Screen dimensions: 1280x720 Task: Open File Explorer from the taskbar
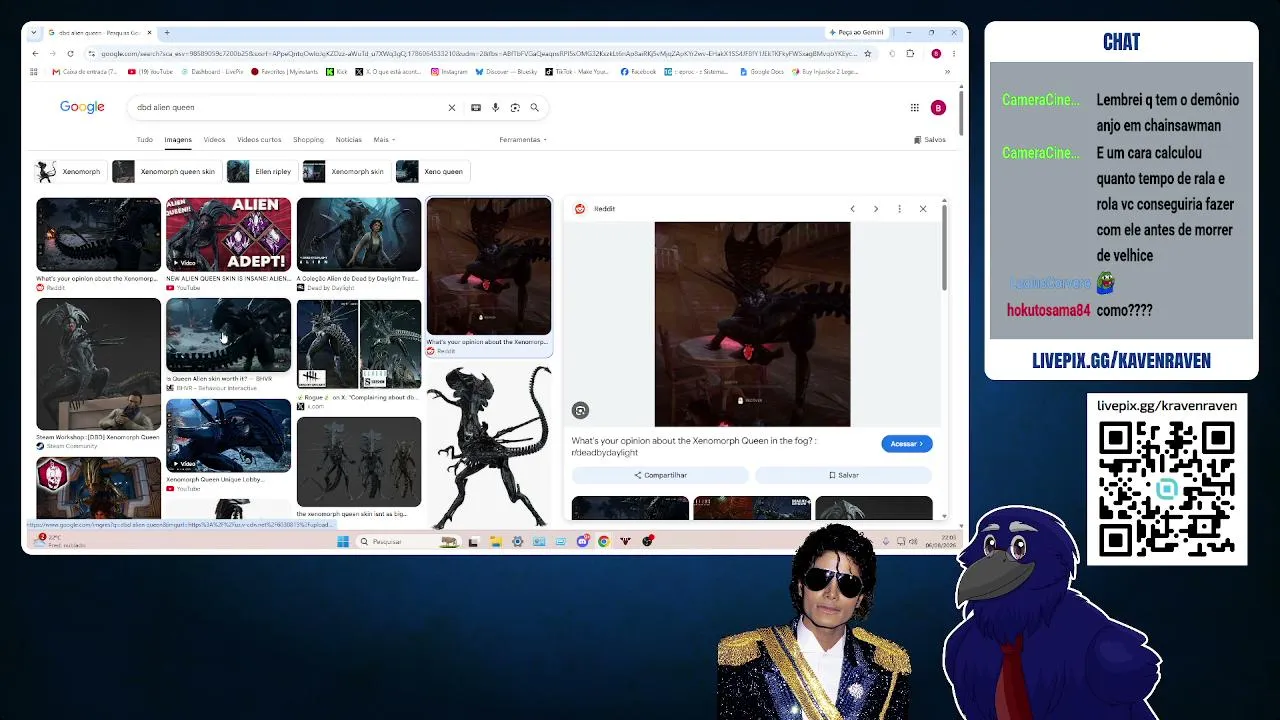(495, 541)
